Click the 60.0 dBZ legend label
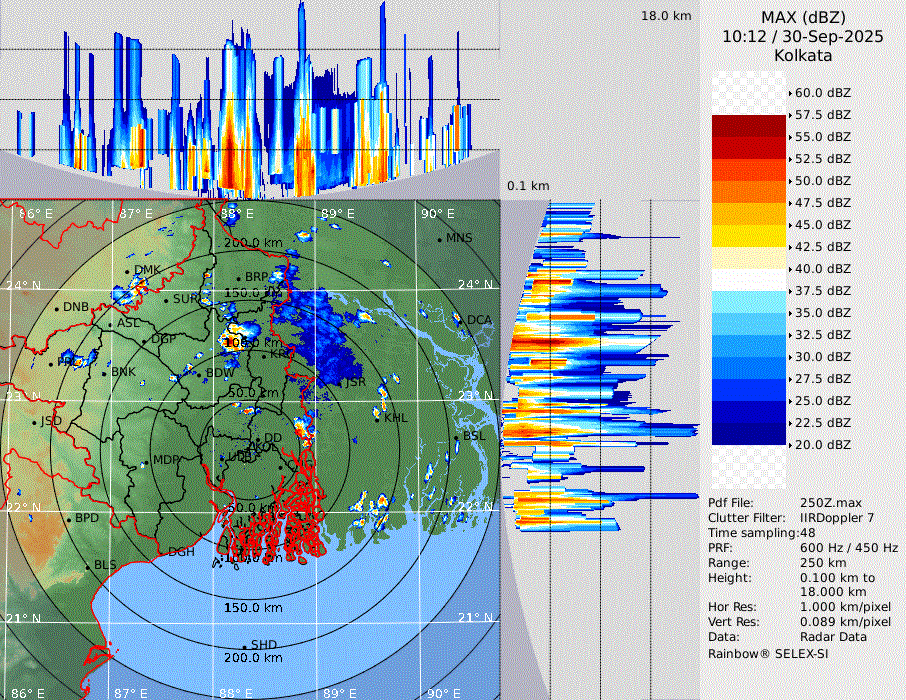This screenshot has height=700, width=906. click(822, 93)
